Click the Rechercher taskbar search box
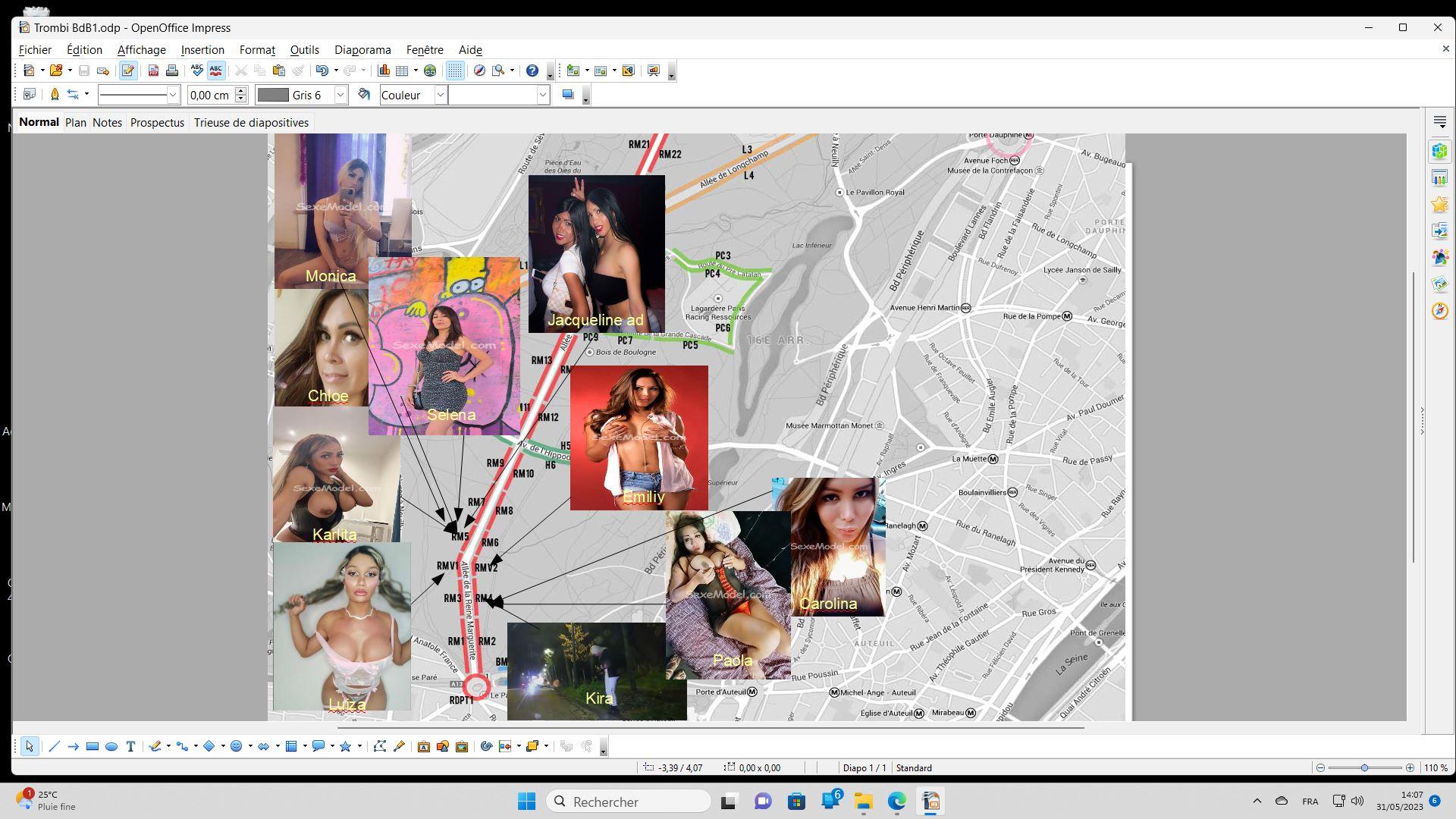 click(628, 802)
